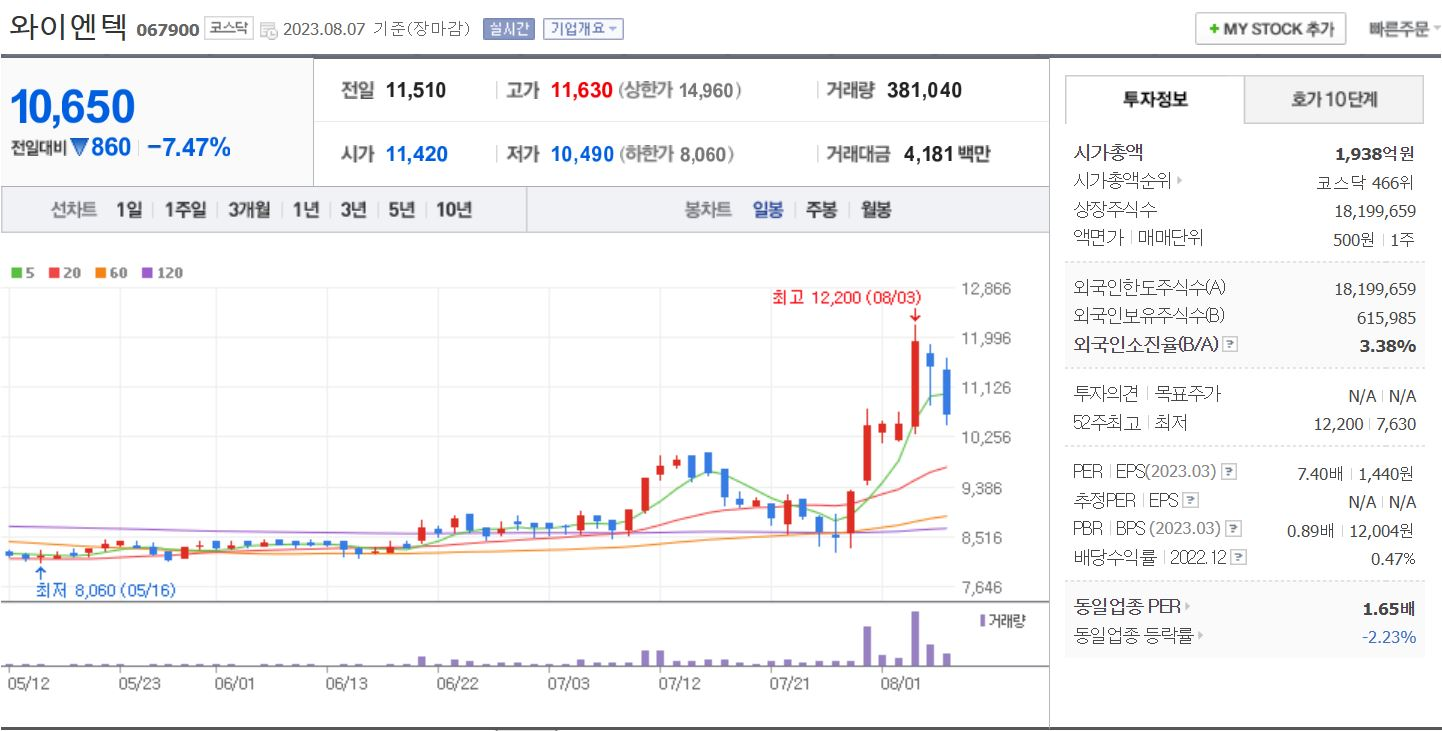This screenshot has height=731, width=1442.
Task: Select the 1일 line chart period
Action: click(129, 210)
